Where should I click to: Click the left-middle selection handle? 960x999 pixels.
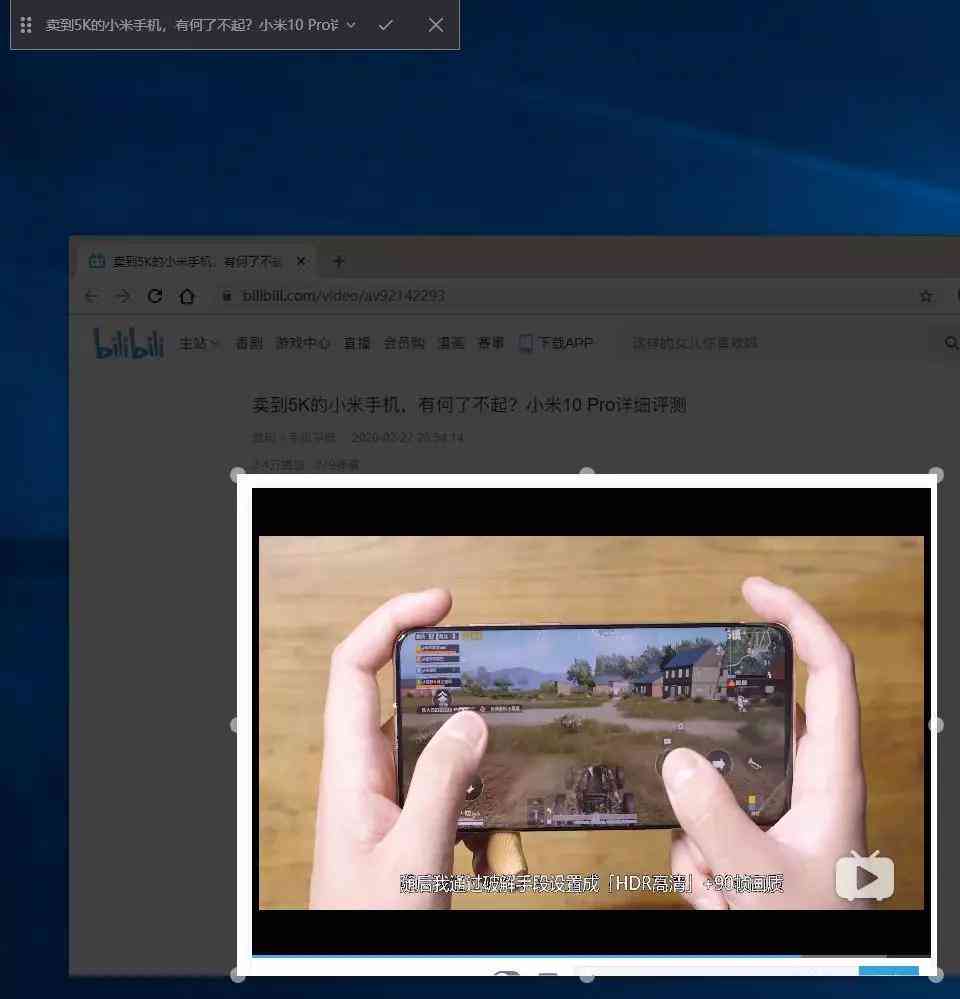[236, 725]
